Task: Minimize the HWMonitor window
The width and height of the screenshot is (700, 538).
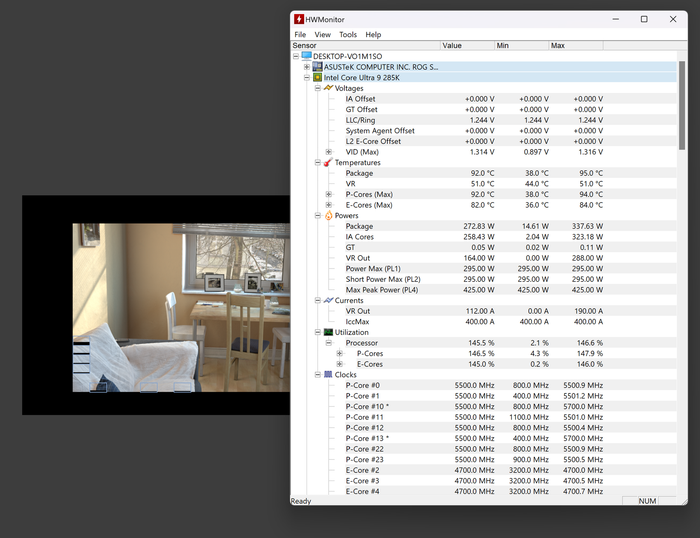Action: tap(616, 19)
